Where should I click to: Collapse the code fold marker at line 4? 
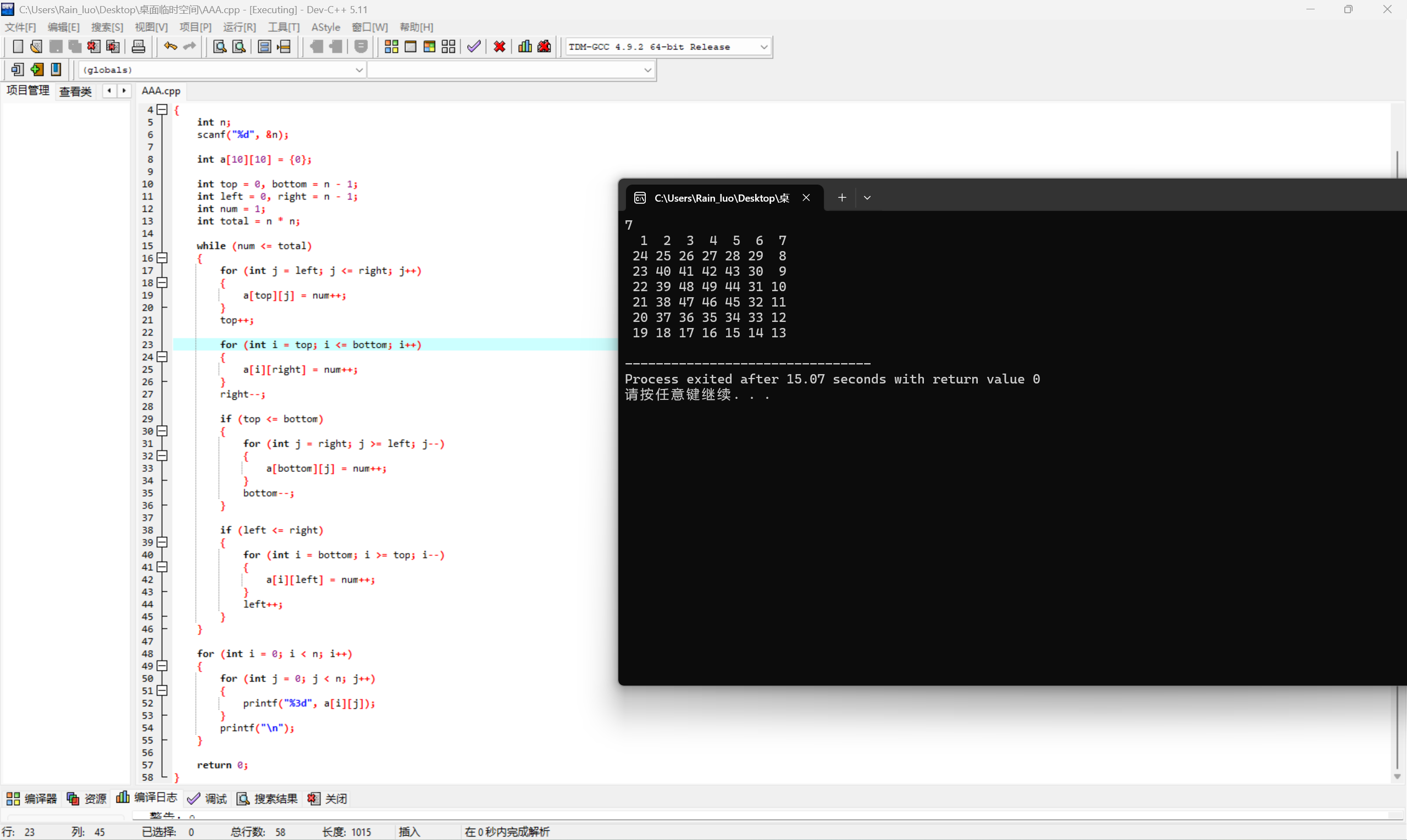pos(163,110)
